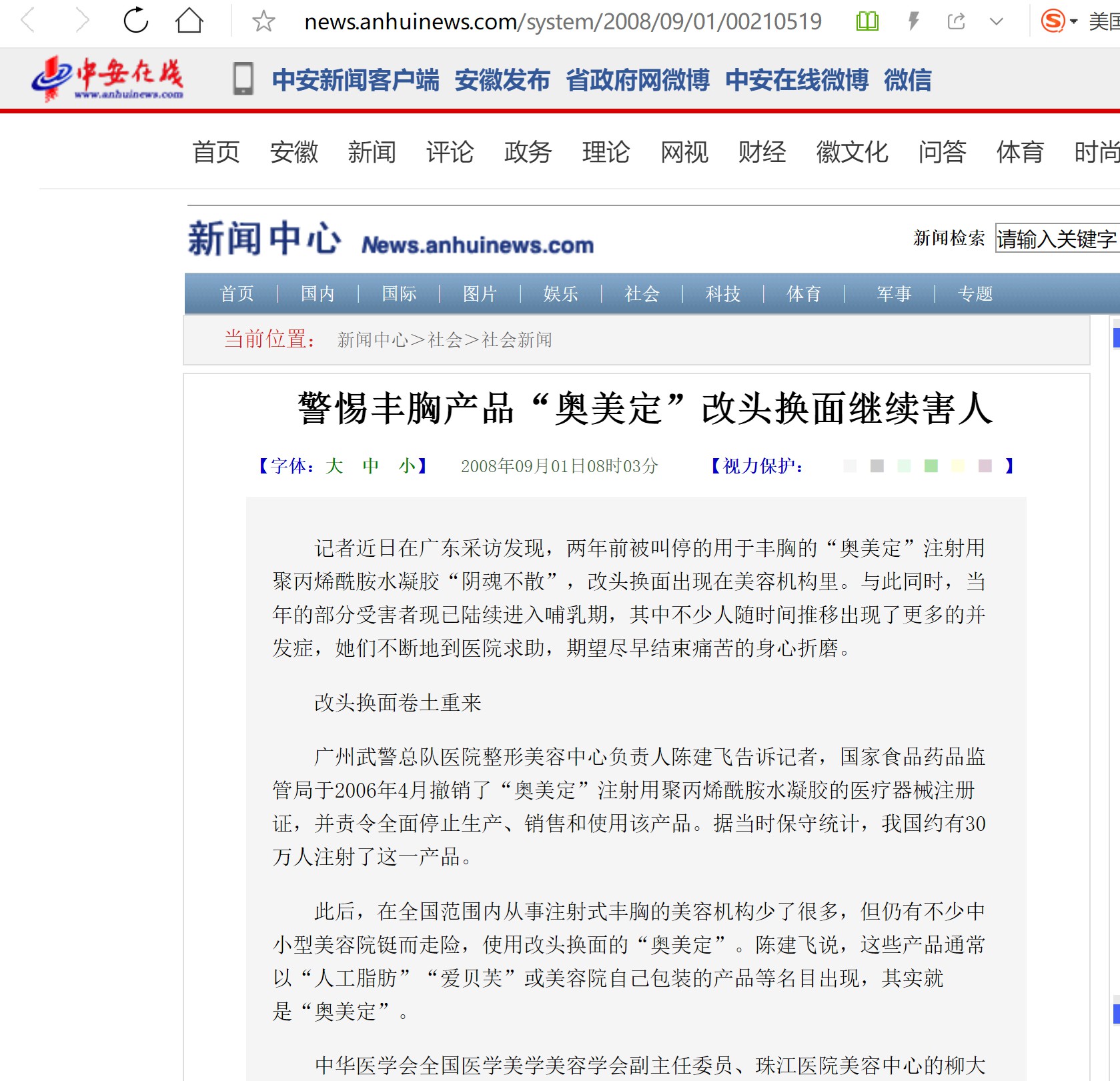Open the 中安在线微博 link
The image size is (1120, 1081).
point(797,80)
